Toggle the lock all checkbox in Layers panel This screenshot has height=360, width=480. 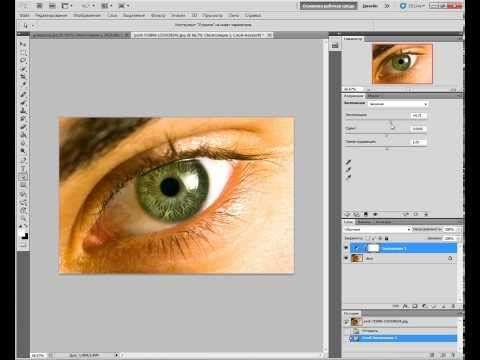pos(386,238)
